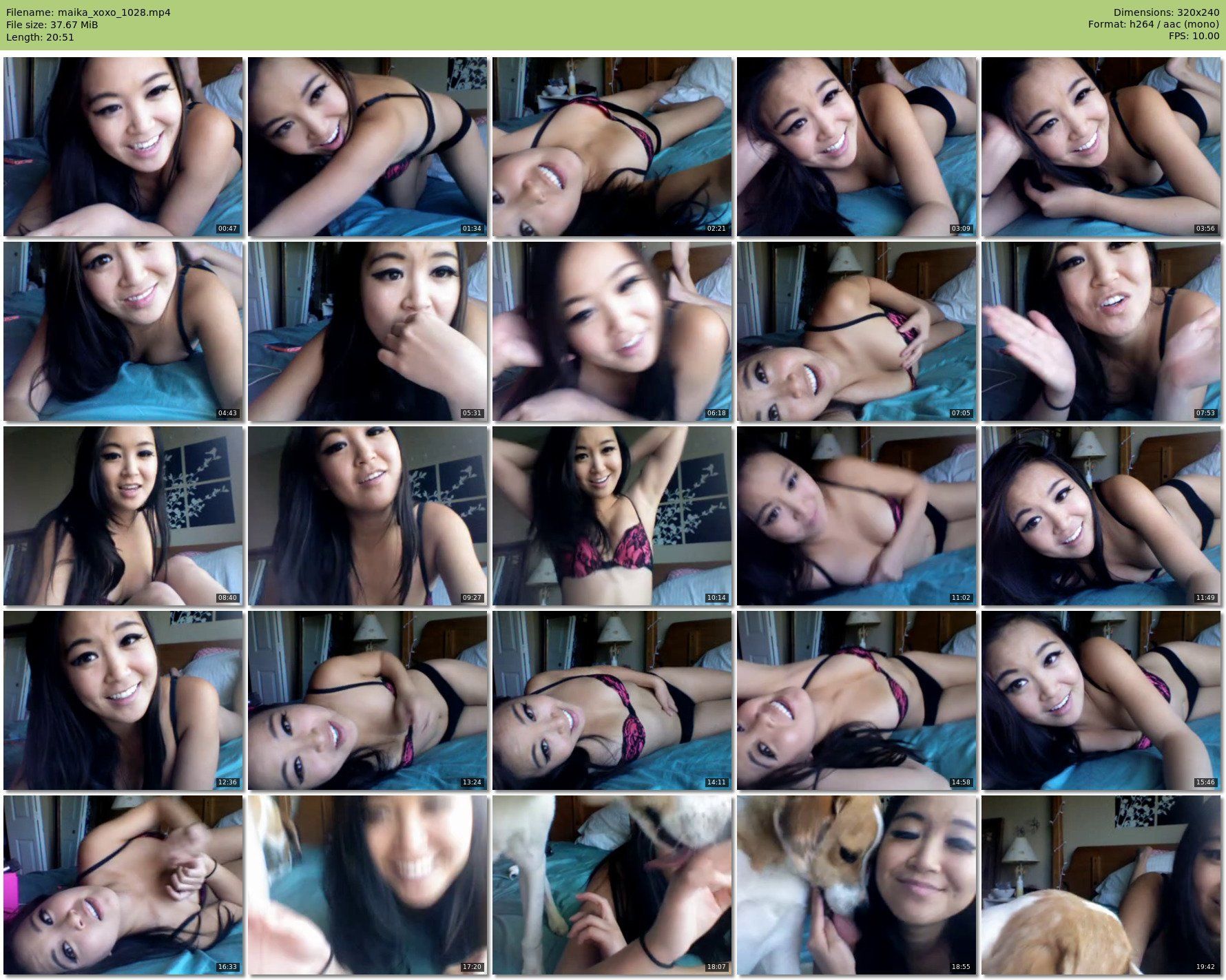Select the FPS 10.00 text

(1194, 37)
